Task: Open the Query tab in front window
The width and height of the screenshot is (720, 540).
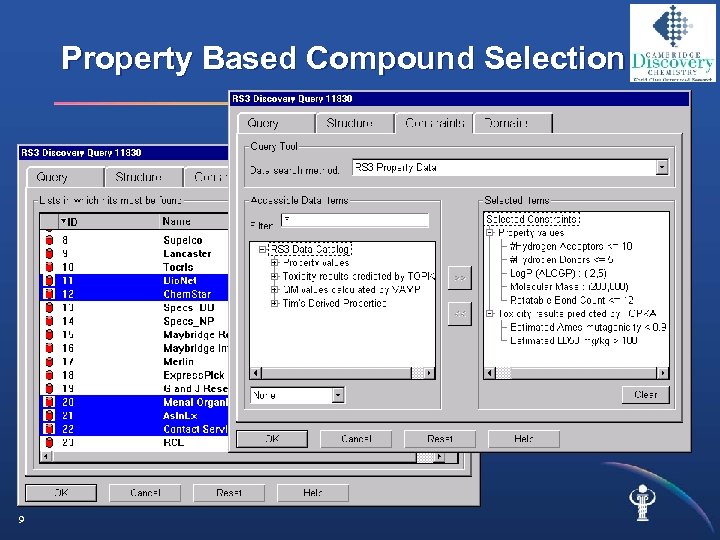Action: pyautogui.click(x=276, y=123)
